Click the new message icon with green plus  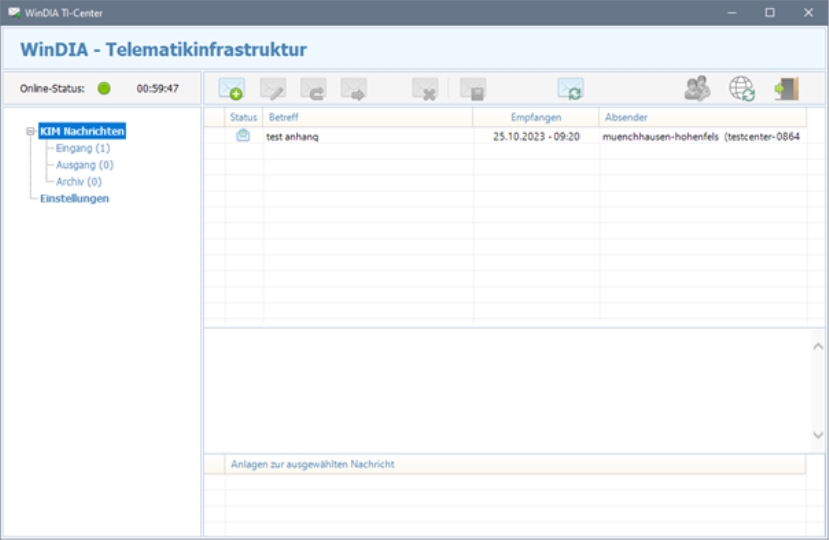[x=231, y=89]
